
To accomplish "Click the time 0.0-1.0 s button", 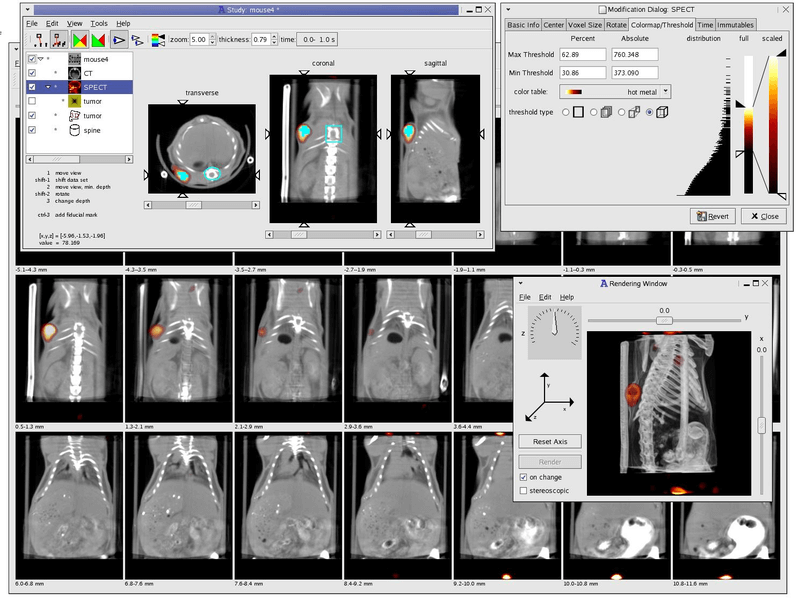I will [x=316, y=40].
